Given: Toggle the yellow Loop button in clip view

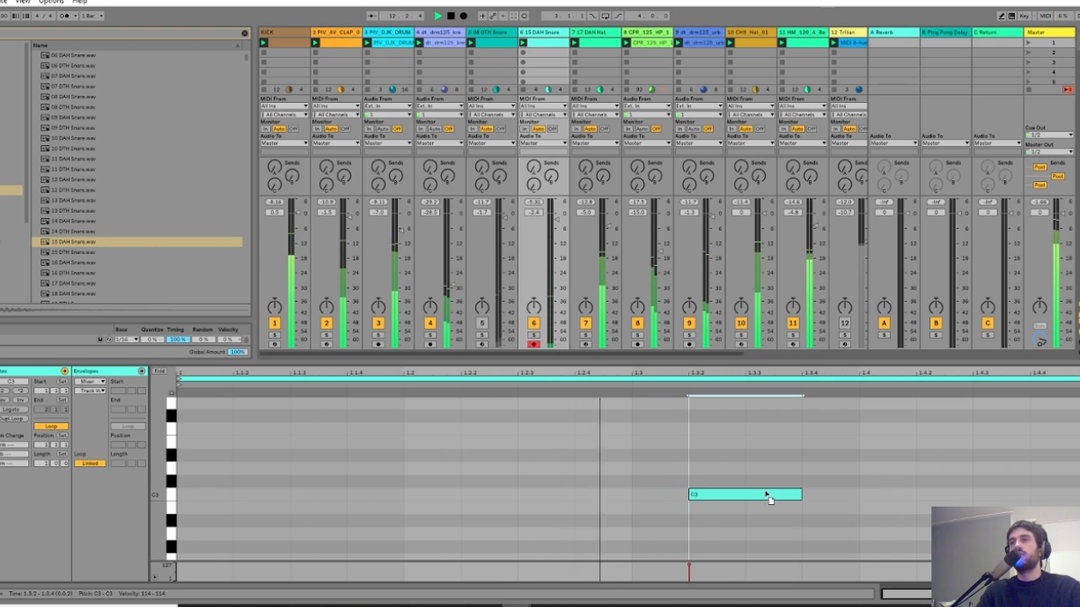Looking at the screenshot, I should click(50, 426).
